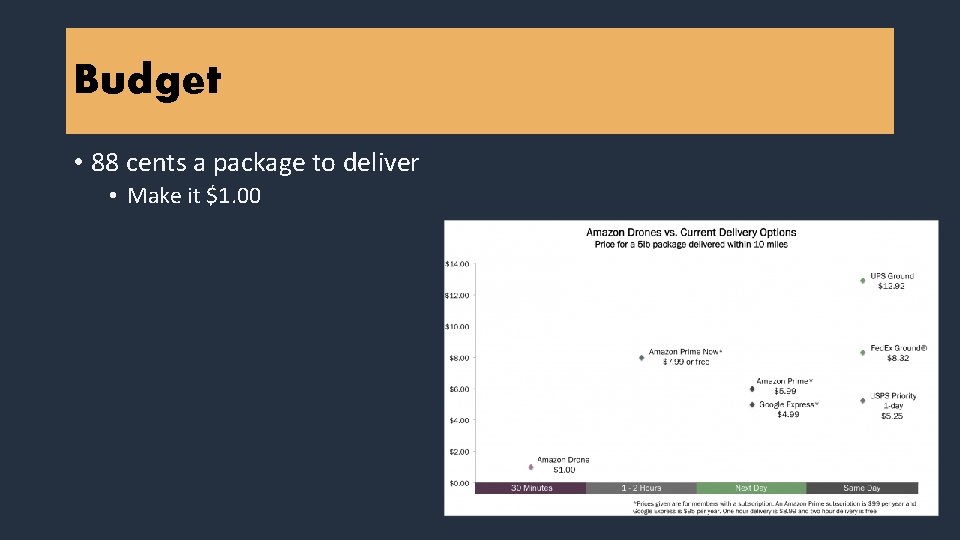Click the '88 cents a package' bullet

click(x=254, y=162)
